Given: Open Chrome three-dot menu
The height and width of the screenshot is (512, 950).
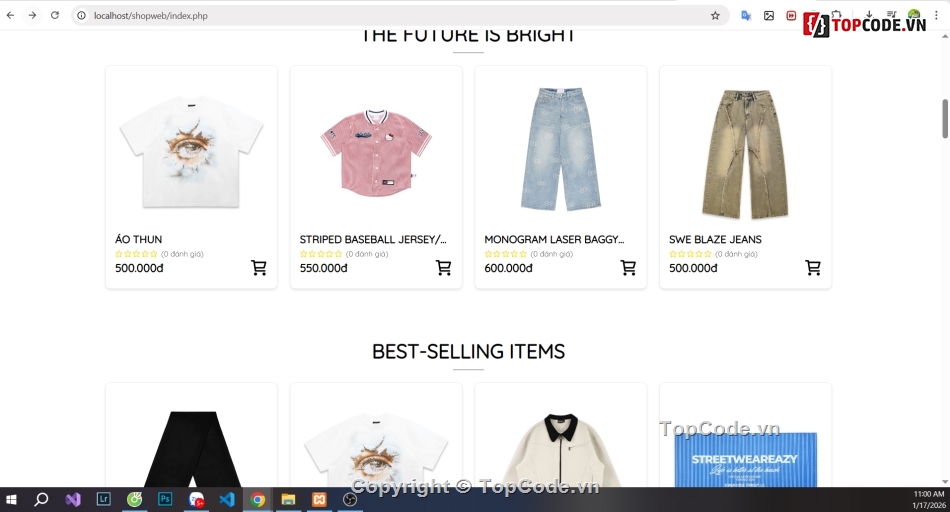Looking at the screenshot, I should coord(937,16).
